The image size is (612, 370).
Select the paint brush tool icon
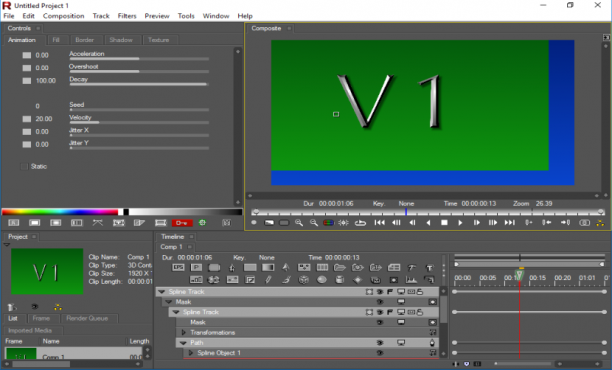286,280
